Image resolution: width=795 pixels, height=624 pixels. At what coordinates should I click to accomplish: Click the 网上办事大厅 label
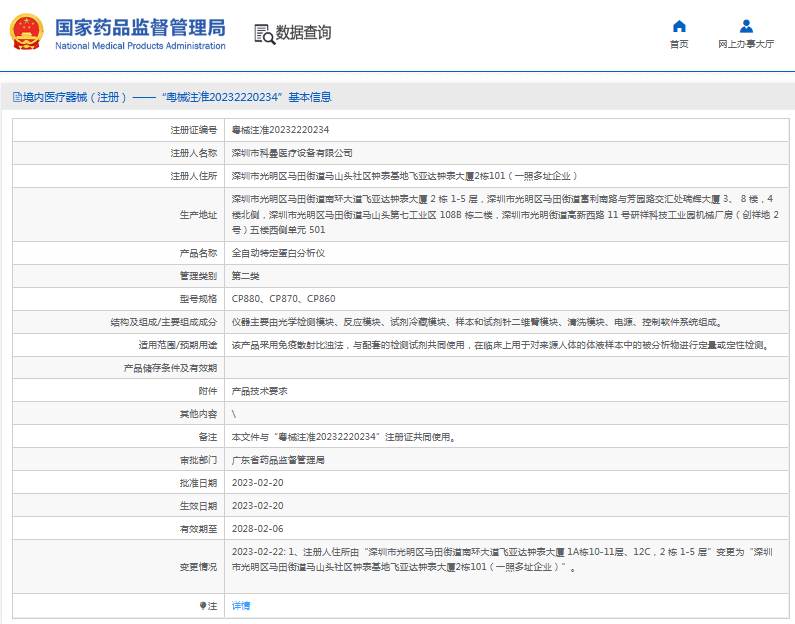pos(746,44)
